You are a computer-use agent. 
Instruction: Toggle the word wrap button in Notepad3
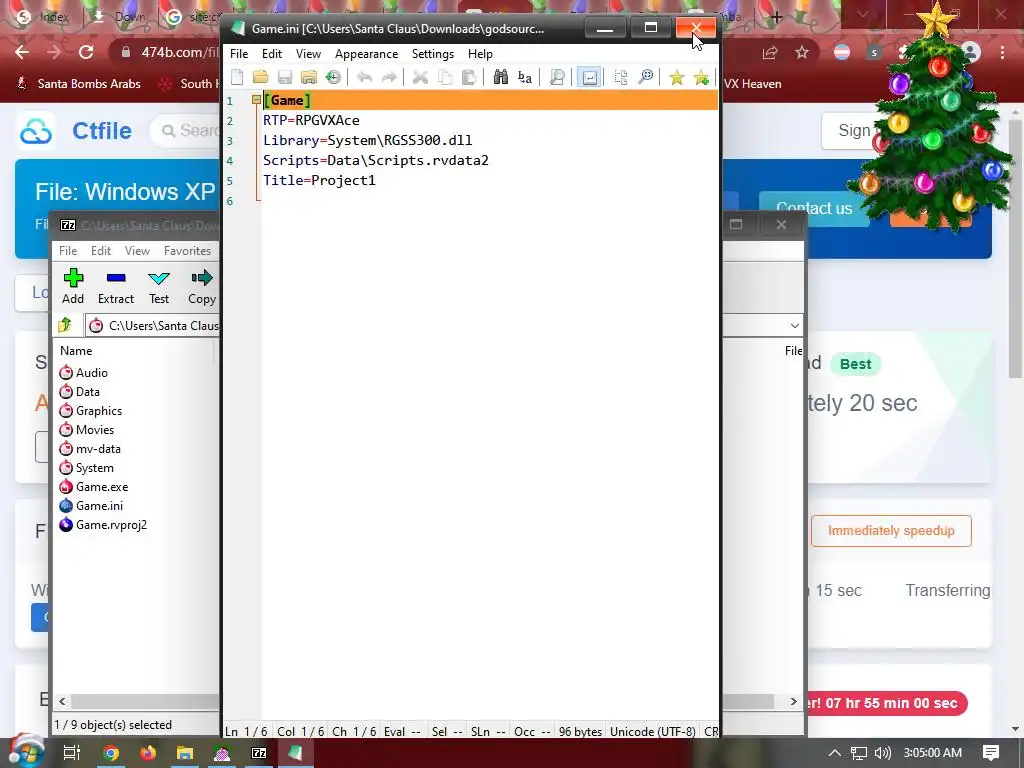(x=589, y=78)
